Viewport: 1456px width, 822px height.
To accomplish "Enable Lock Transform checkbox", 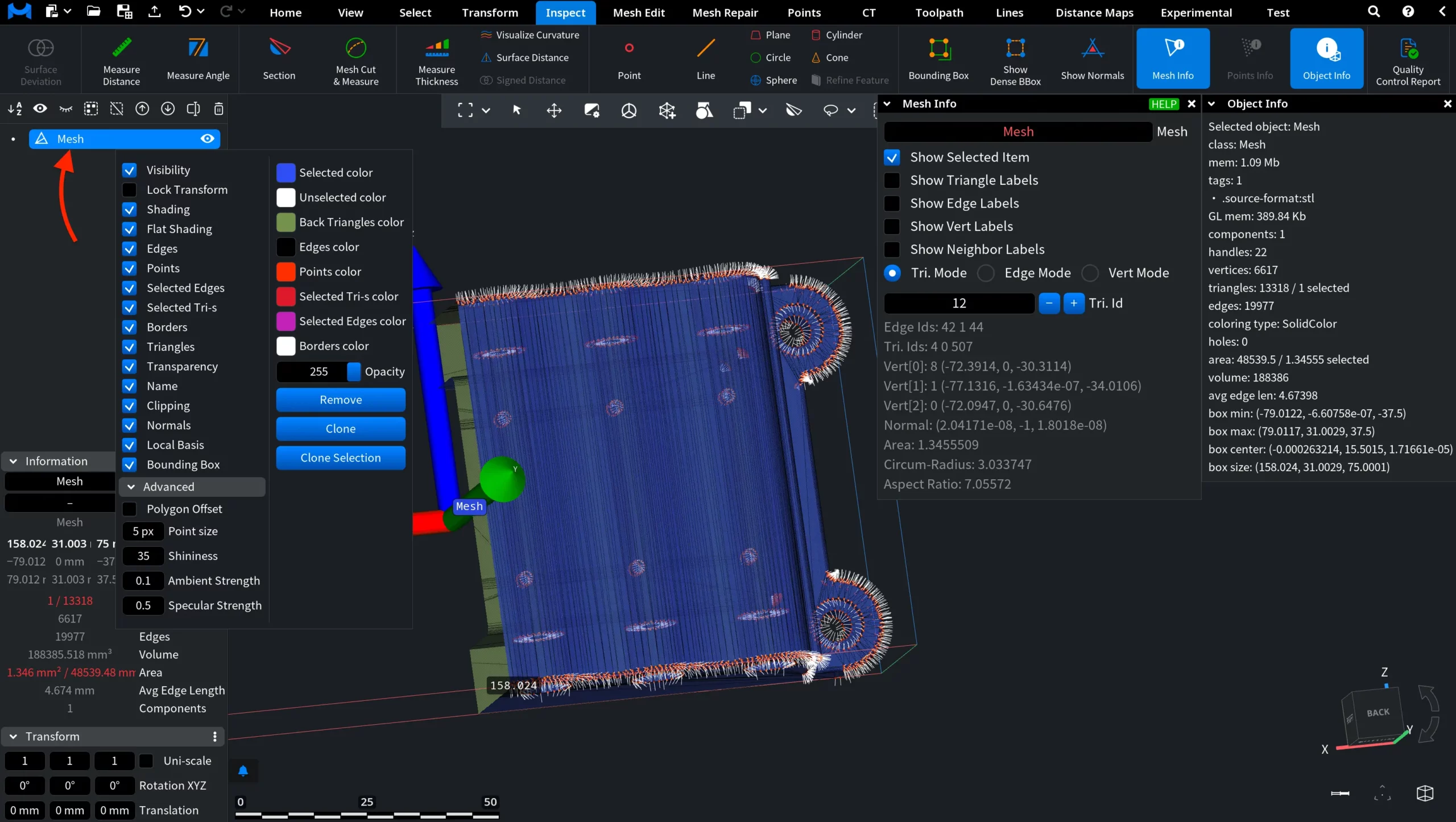I will 130,190.
